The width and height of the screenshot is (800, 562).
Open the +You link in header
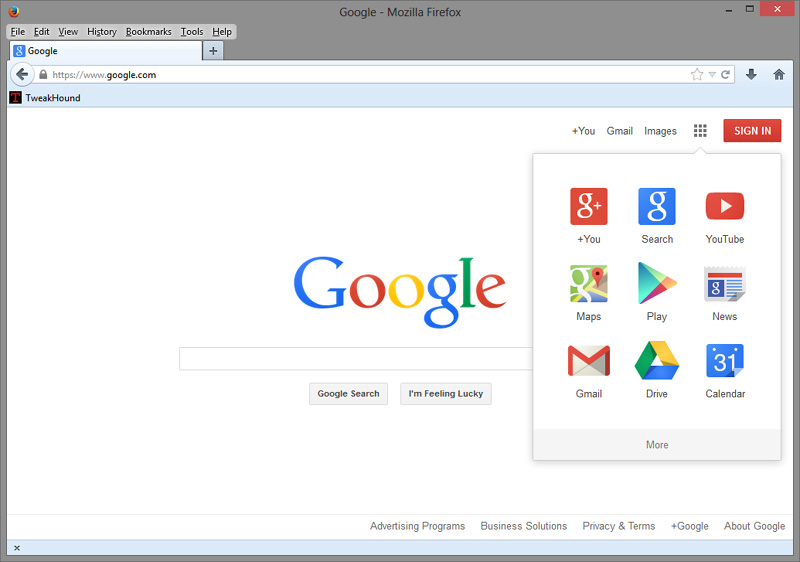click(583, 131)
